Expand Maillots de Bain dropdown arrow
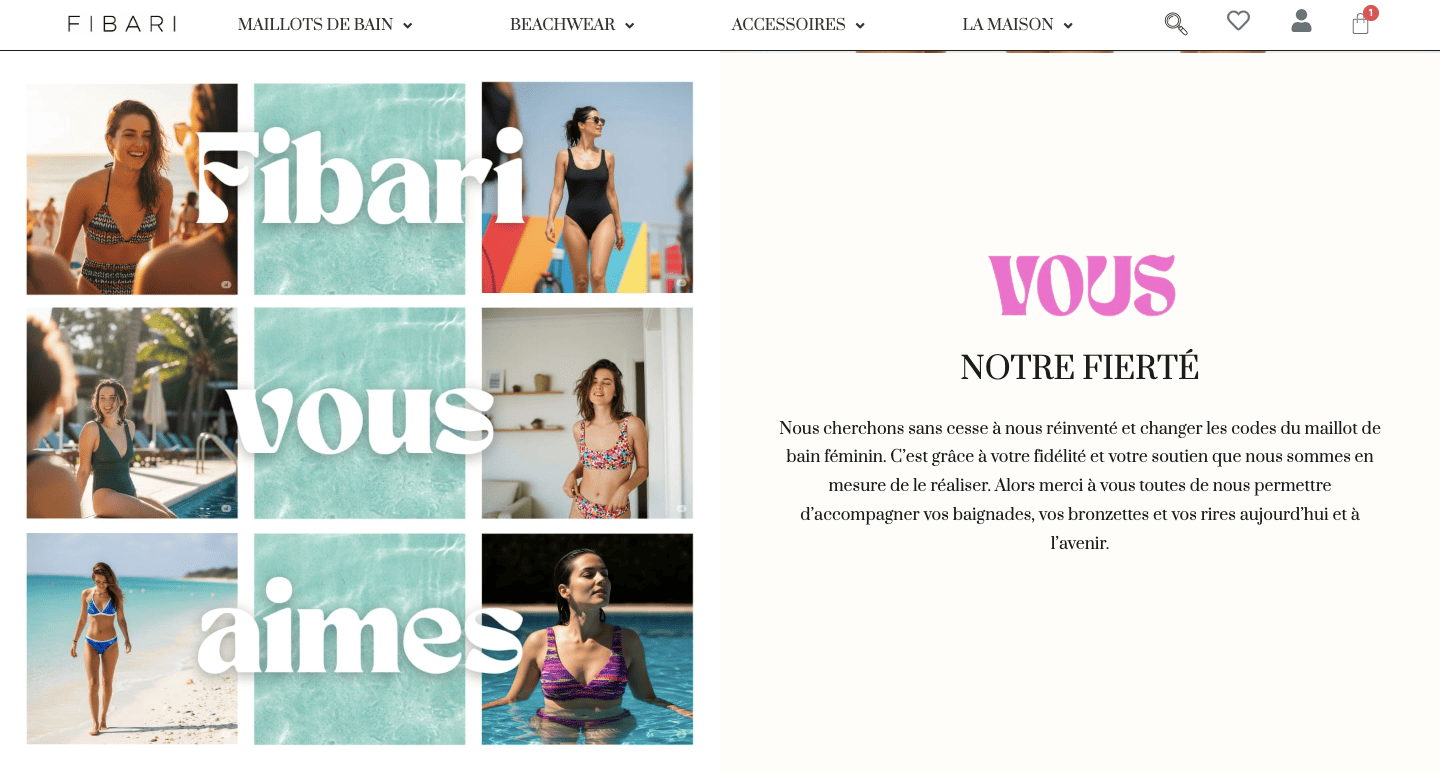The width and height of the screenshot is (1440, 780). click(x=408, y=26)
